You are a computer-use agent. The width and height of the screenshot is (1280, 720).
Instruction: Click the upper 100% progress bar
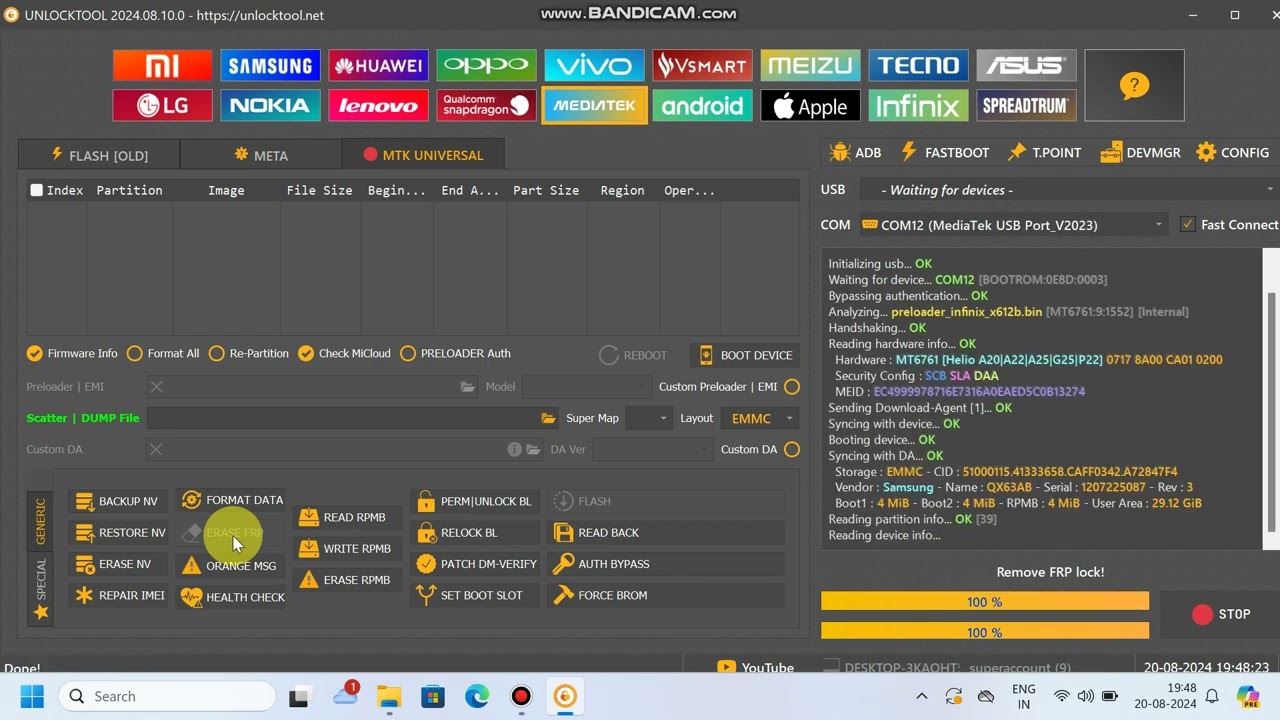tap(985, 602)
